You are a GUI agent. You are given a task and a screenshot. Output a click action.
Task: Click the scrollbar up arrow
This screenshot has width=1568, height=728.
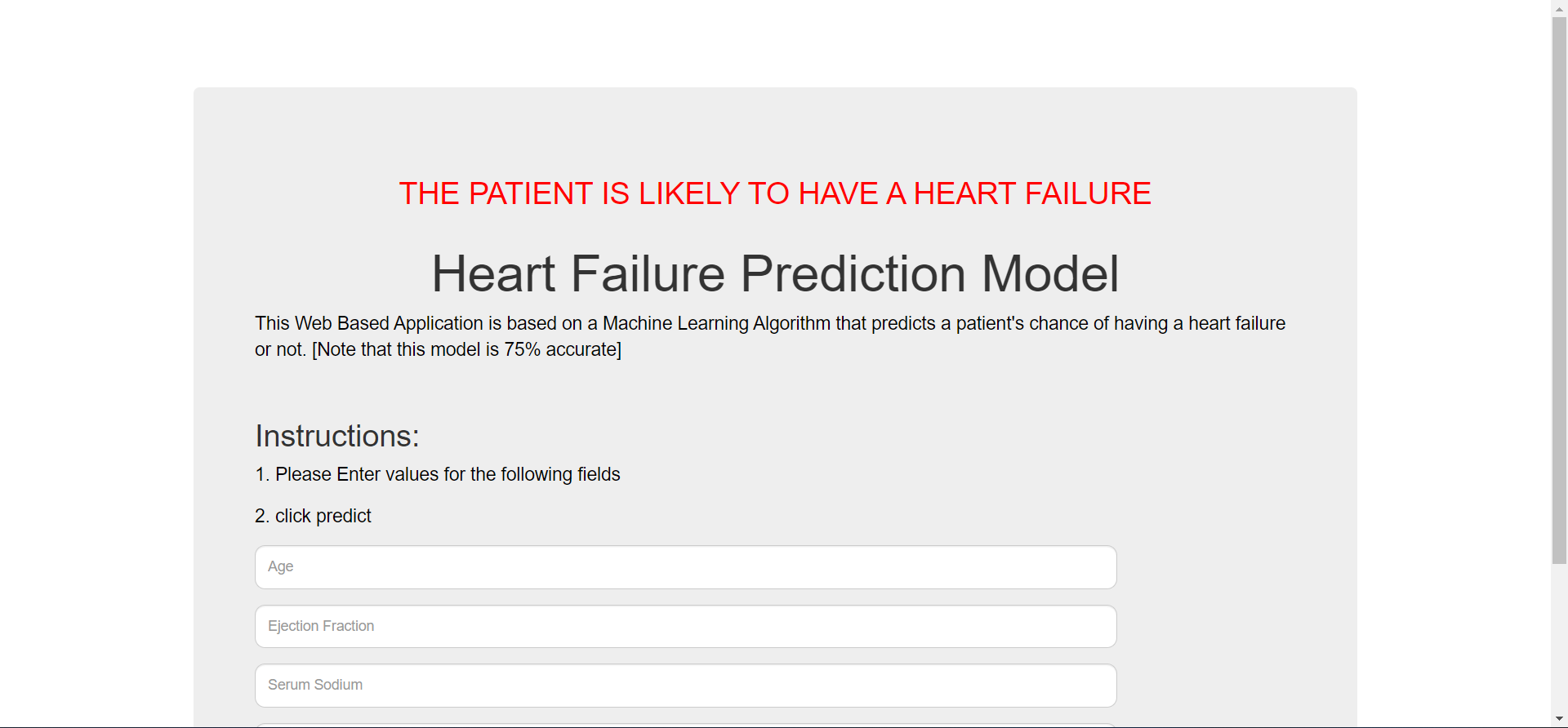coord(1559,7)
